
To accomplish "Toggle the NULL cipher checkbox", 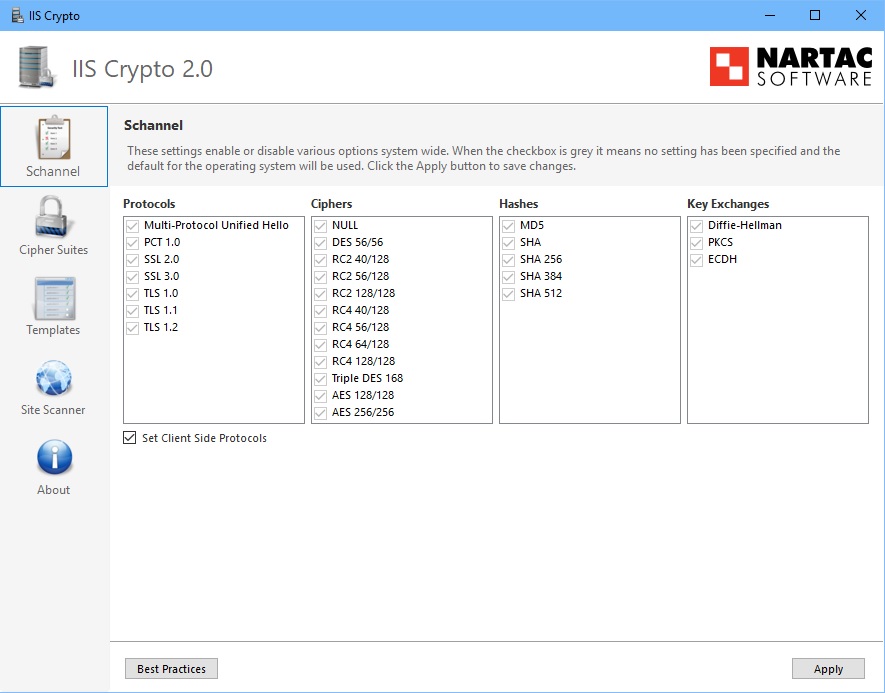I will pos(321,226).
